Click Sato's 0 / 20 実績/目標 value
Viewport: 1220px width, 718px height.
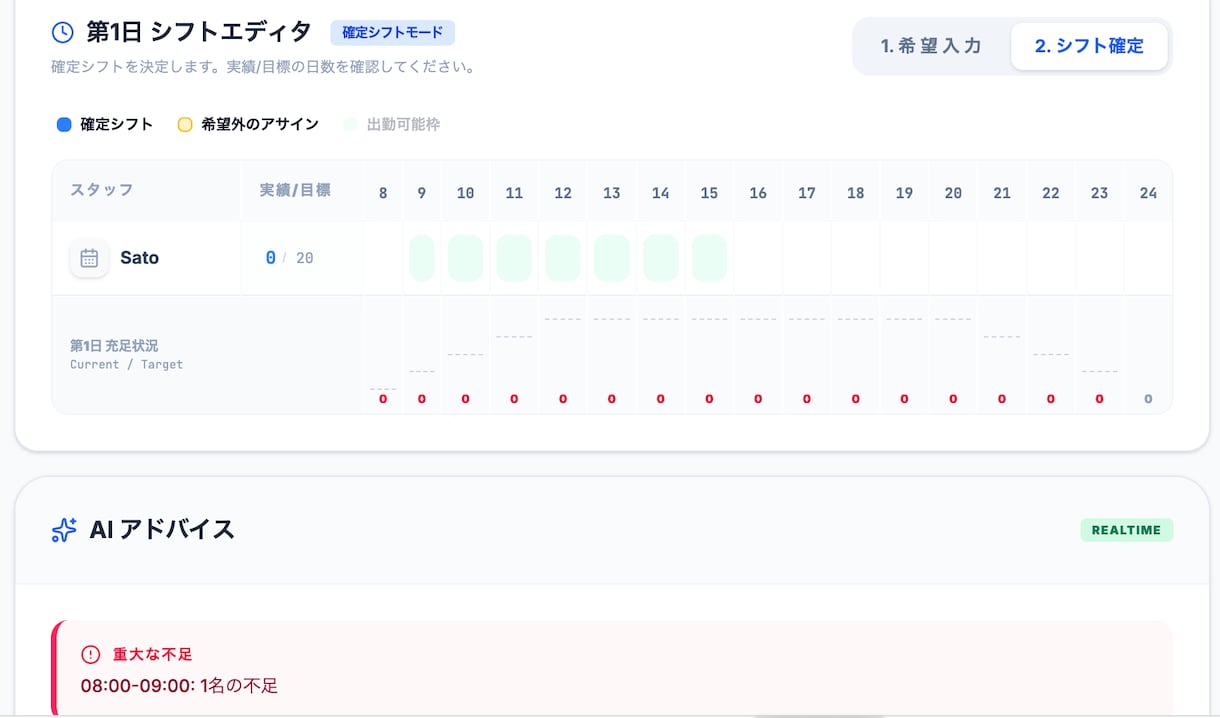289,258
